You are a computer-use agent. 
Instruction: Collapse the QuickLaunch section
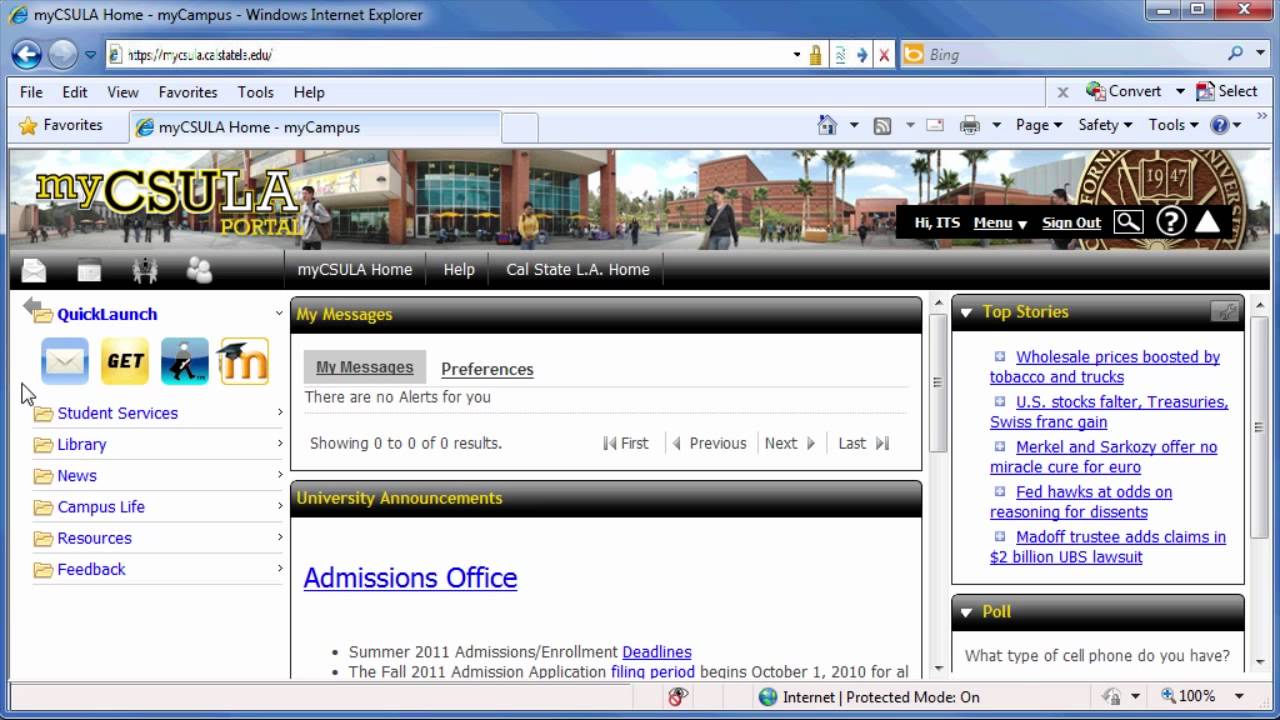click(x=279, y=313)
